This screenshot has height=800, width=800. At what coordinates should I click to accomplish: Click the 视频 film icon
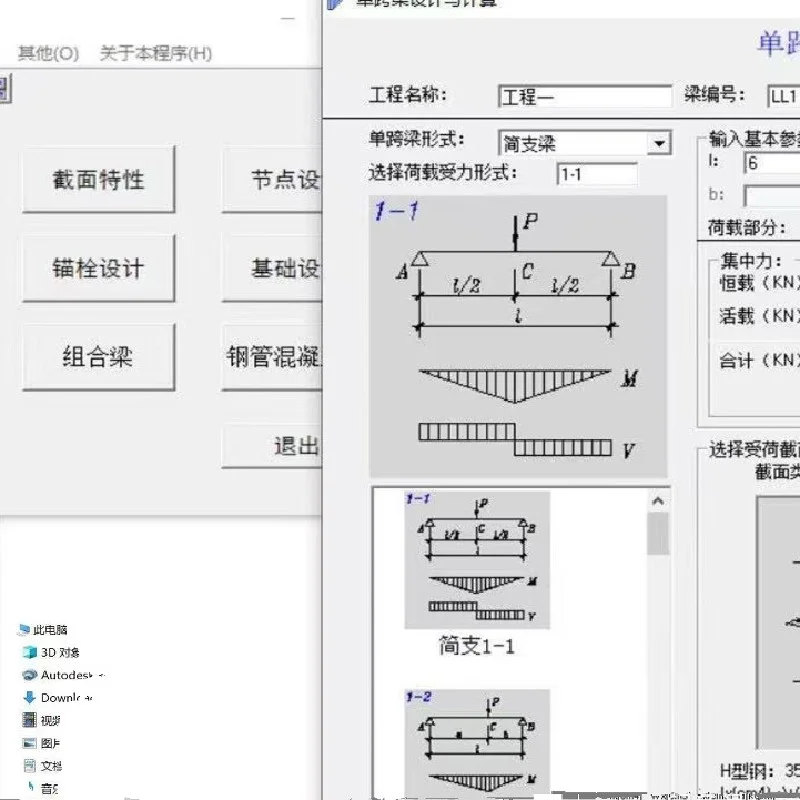coord(30,720)
